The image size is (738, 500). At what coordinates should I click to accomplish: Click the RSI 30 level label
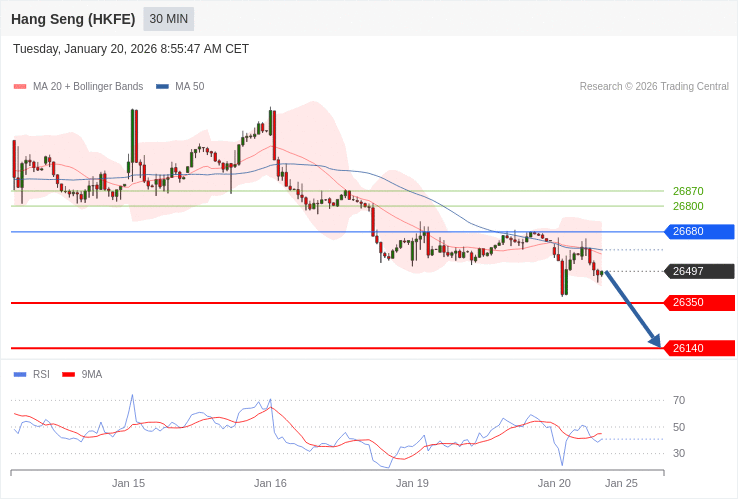pyautogui.click(x=679, y=453)
